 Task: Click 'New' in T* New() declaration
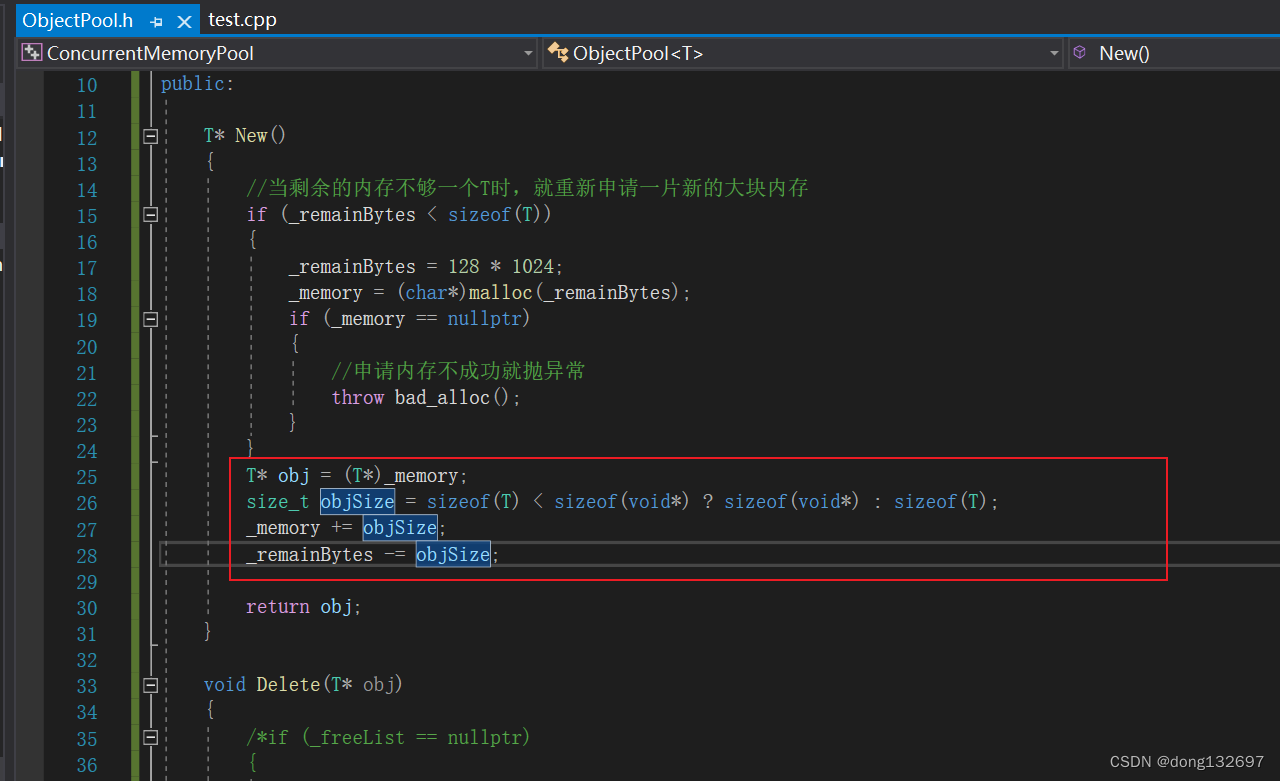251,136
